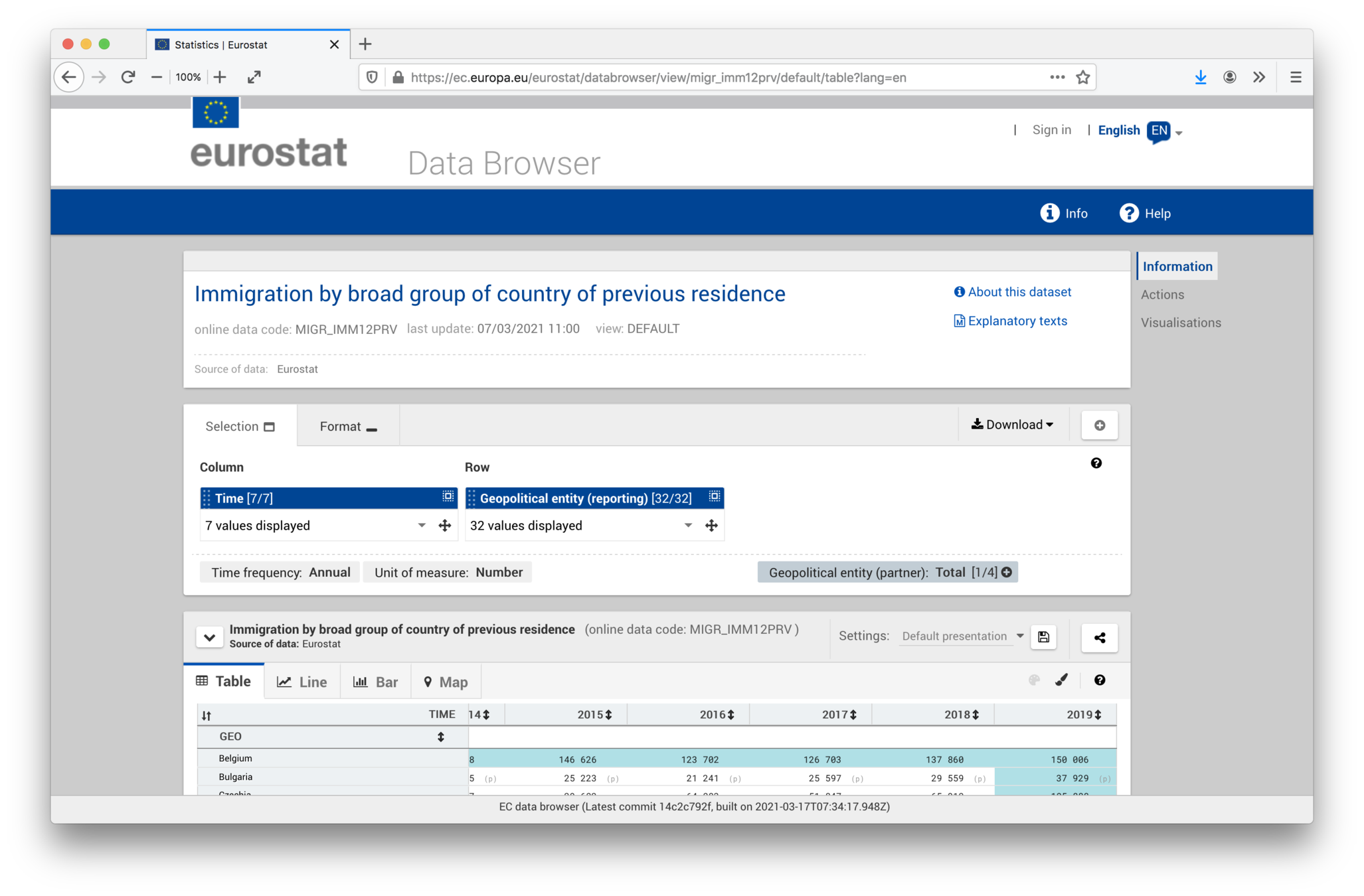Toggle select-all icon on Geopolitical entity header
Image resolution: width=1364 pixels, height=896 pixels.
pos(715,496)
